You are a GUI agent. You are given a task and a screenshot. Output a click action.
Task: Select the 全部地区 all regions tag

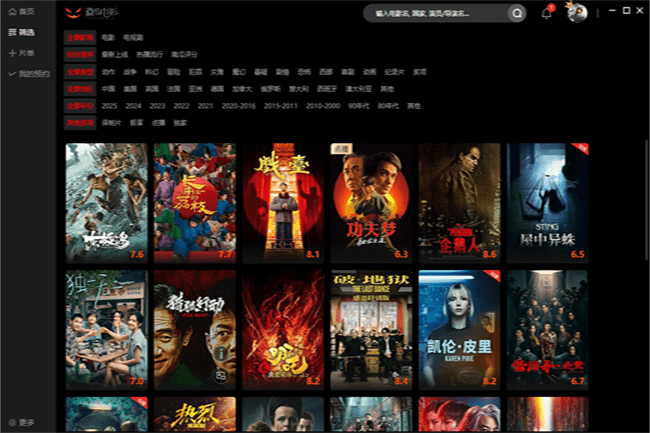(x=80, y=89)
